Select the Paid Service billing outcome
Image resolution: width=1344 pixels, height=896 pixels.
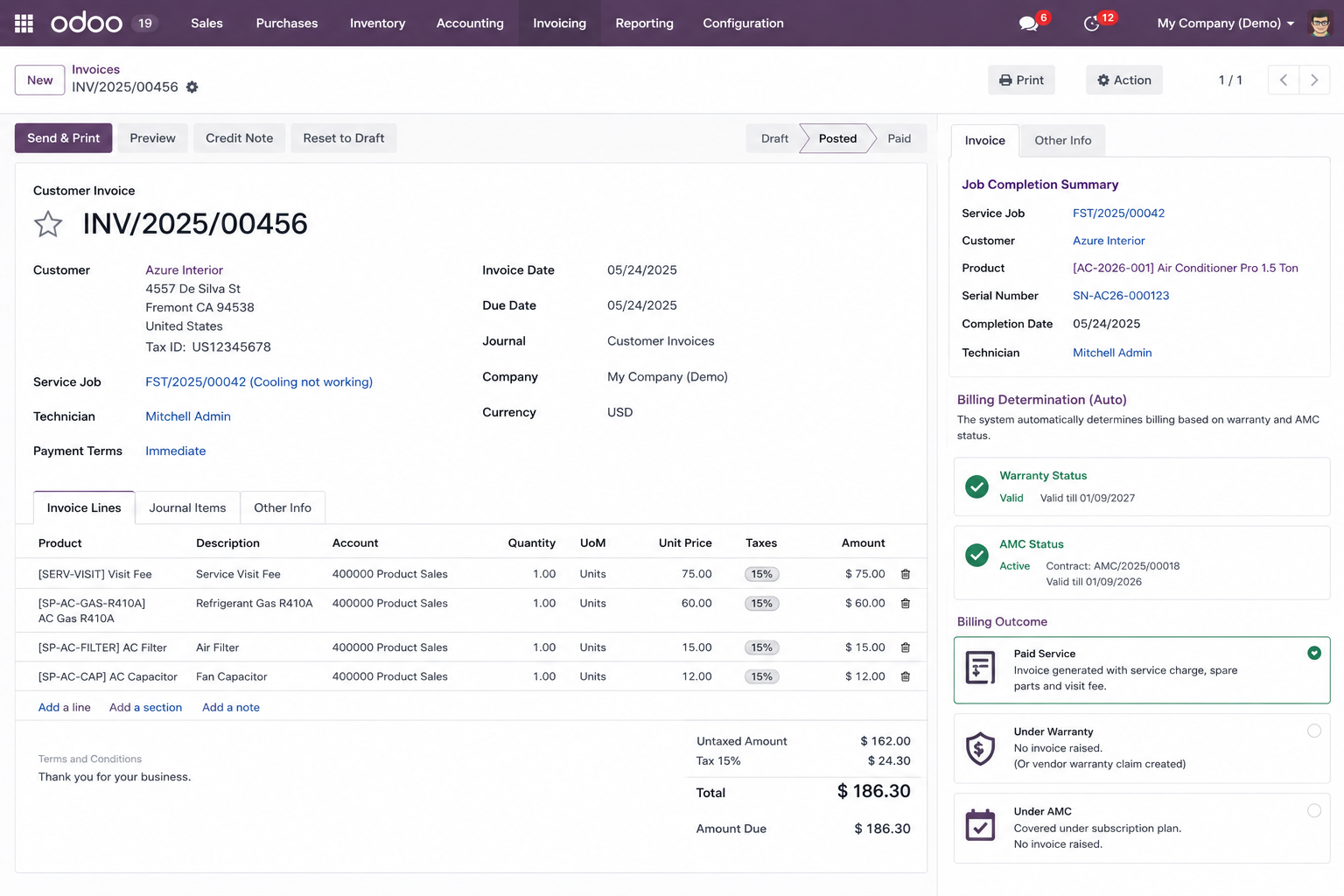(x=1142, y=670)
